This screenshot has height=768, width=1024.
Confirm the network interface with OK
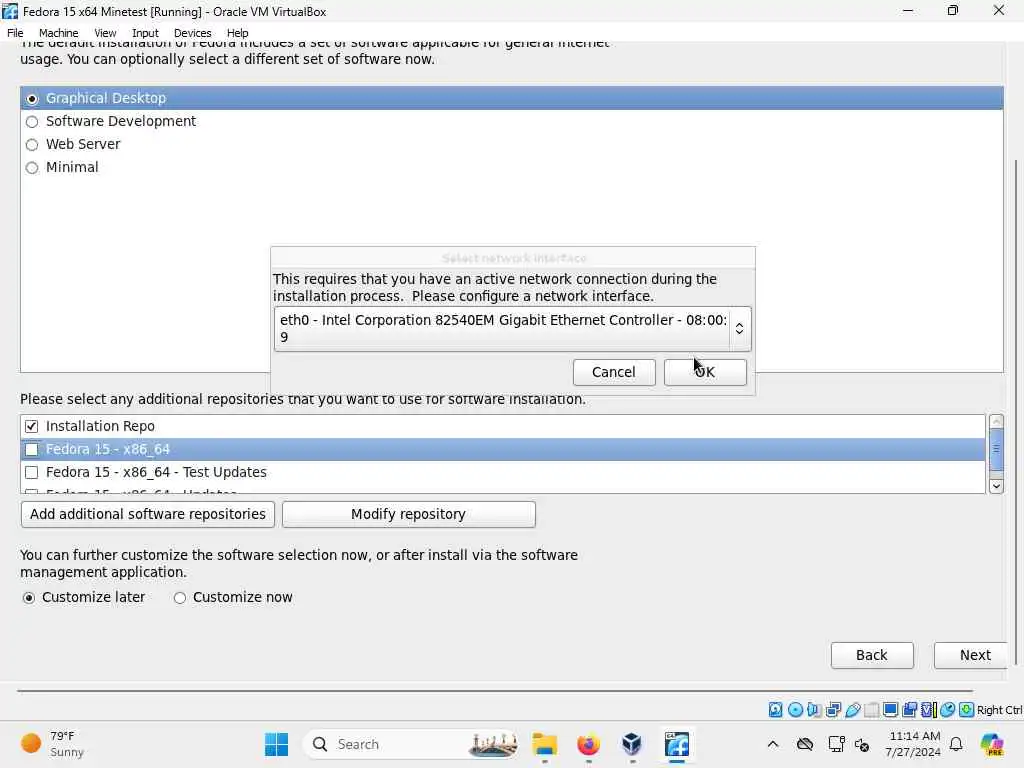pos(705,372)
